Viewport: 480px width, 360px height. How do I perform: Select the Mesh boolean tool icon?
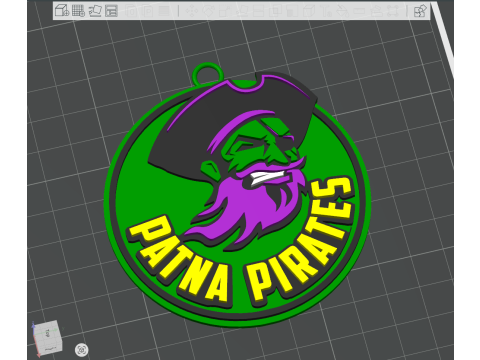(275, 11)
